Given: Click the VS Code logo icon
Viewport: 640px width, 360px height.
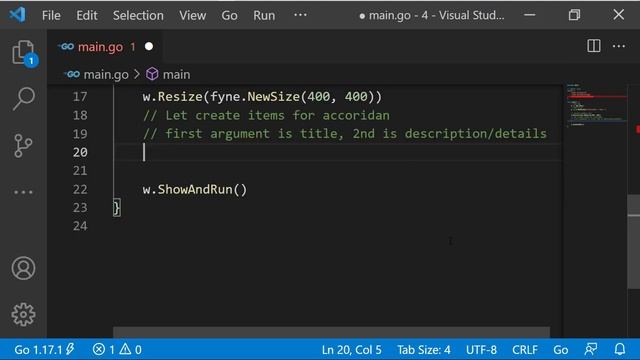Looking at the screenshot, I should click(x=18, y=15).
